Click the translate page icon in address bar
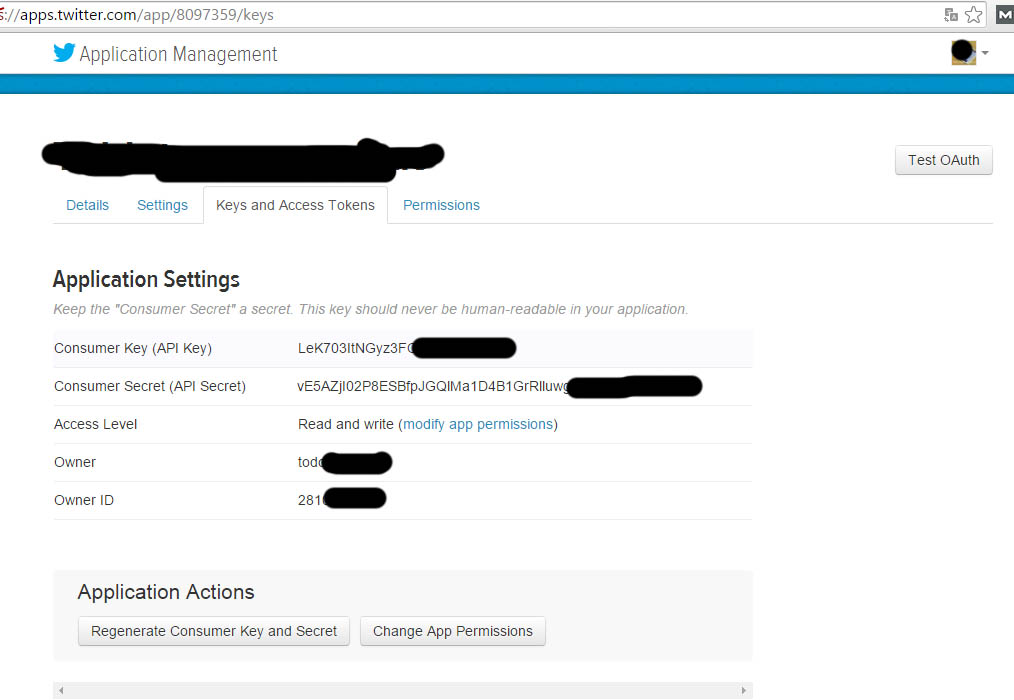 951,15
